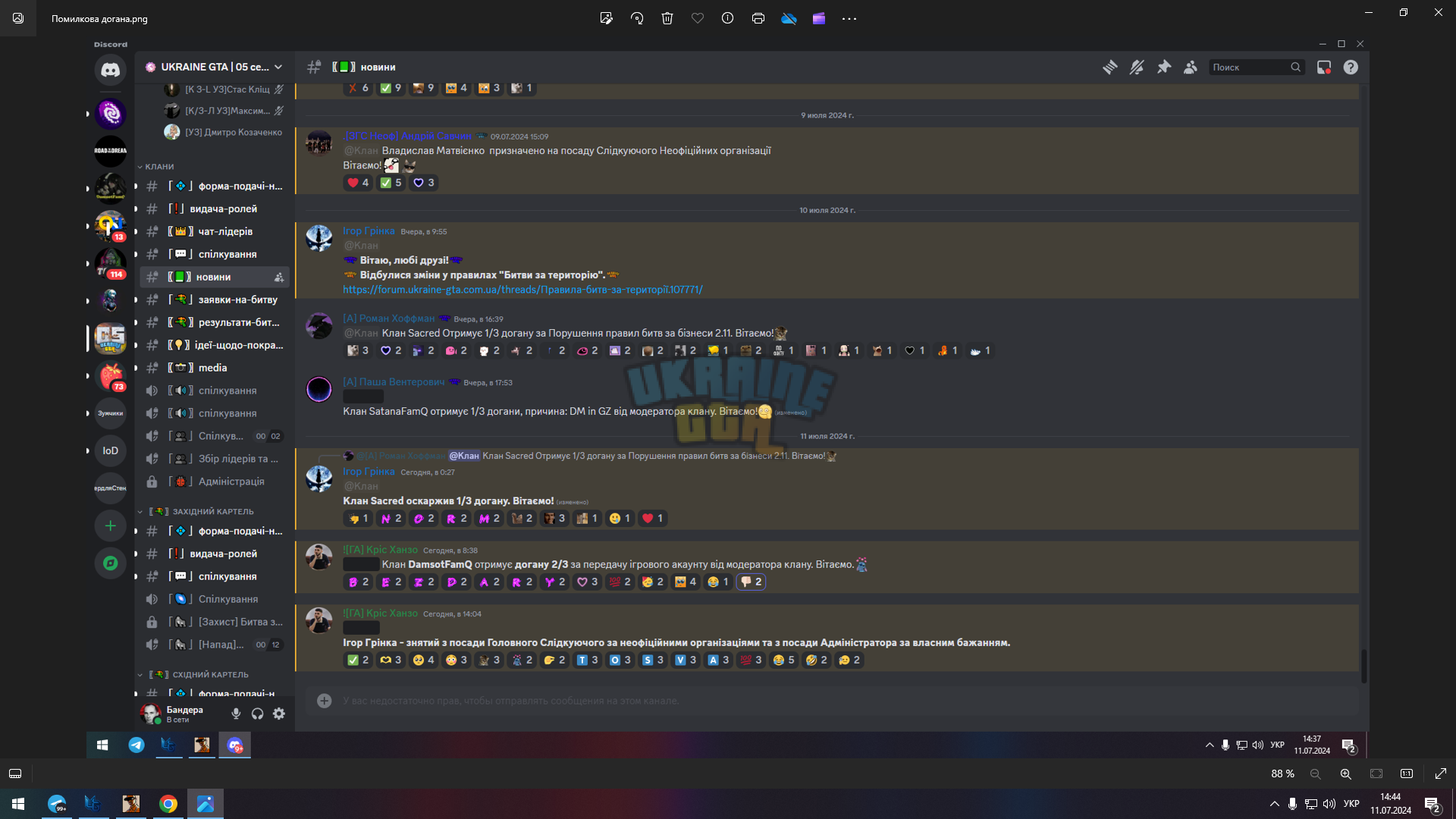
Task: Go to Discord home logo button
Action: click(x=111, y=70)
